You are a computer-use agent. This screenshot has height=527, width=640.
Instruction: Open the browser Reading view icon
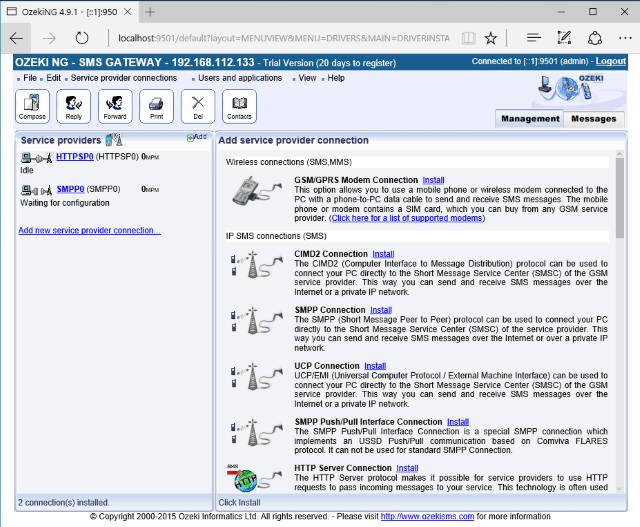point(469,38)
